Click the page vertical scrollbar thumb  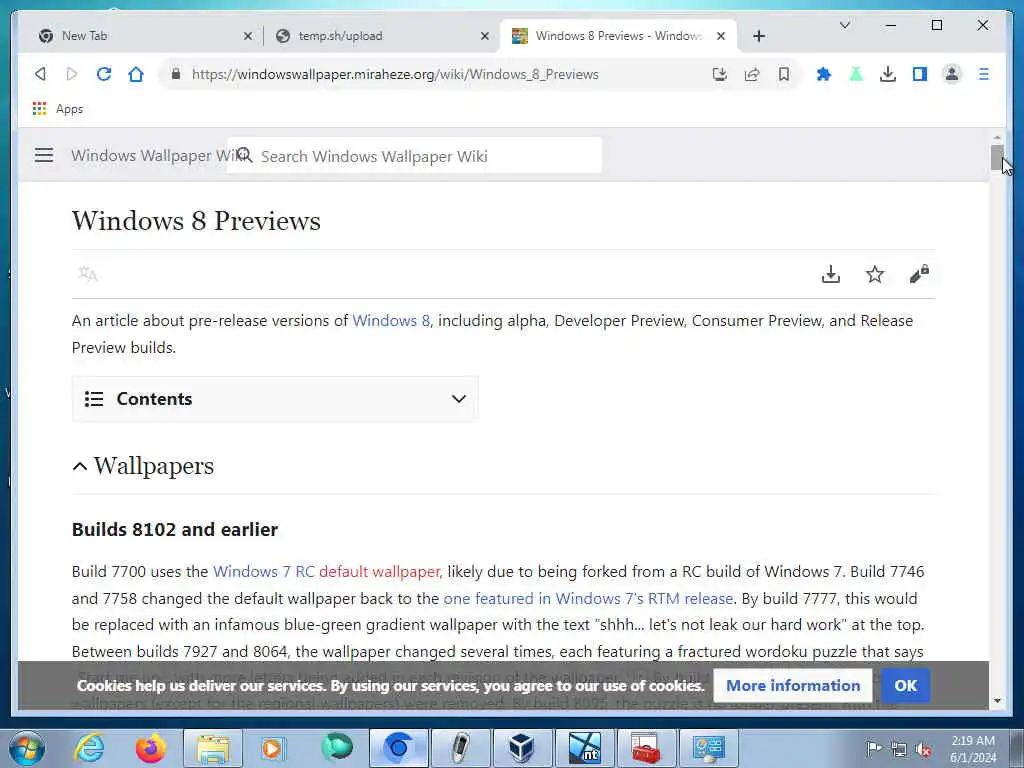pyautogui.click(x=997, y=157)
